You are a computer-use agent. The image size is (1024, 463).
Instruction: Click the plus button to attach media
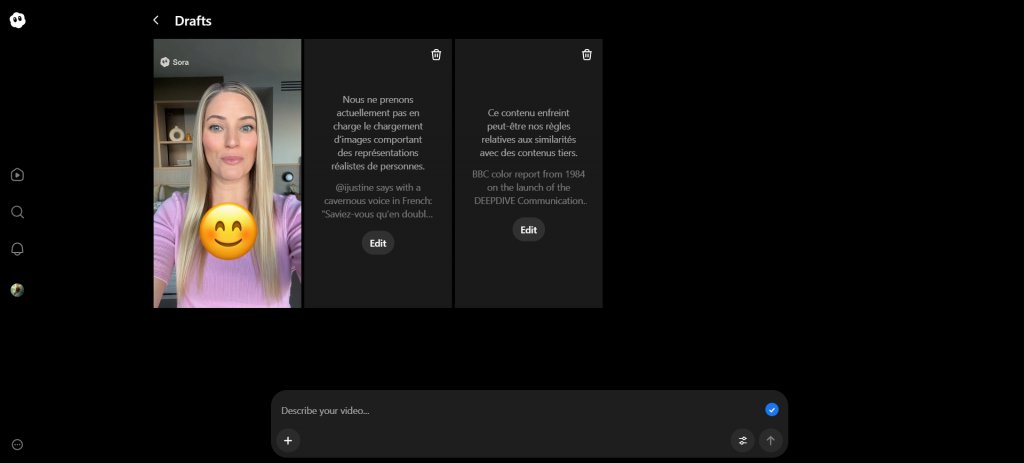[x=288, y=440]
